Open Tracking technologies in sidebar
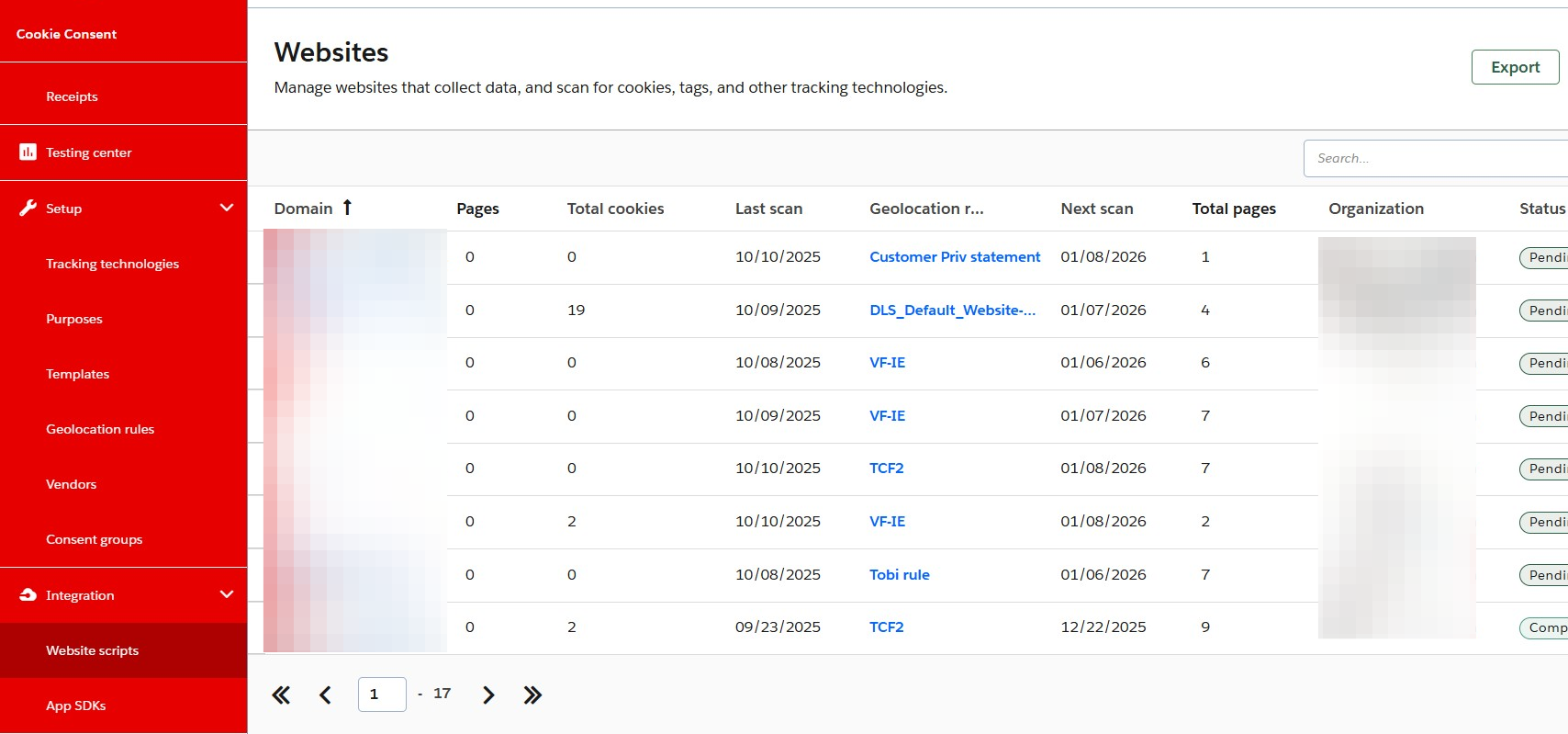This screenshot has width=1568, height=734. click(112, 264)
